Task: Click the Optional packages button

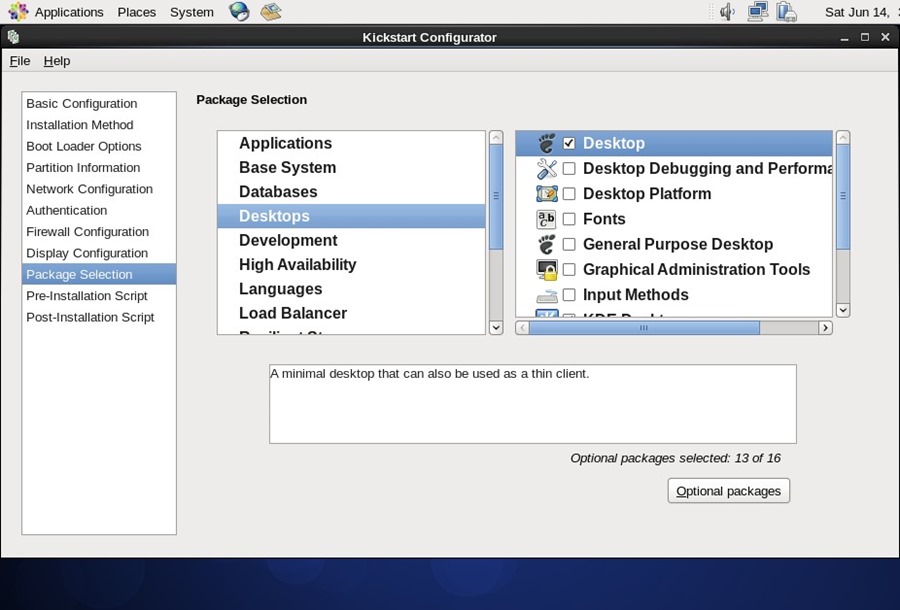Action: (x=728, y=490)
